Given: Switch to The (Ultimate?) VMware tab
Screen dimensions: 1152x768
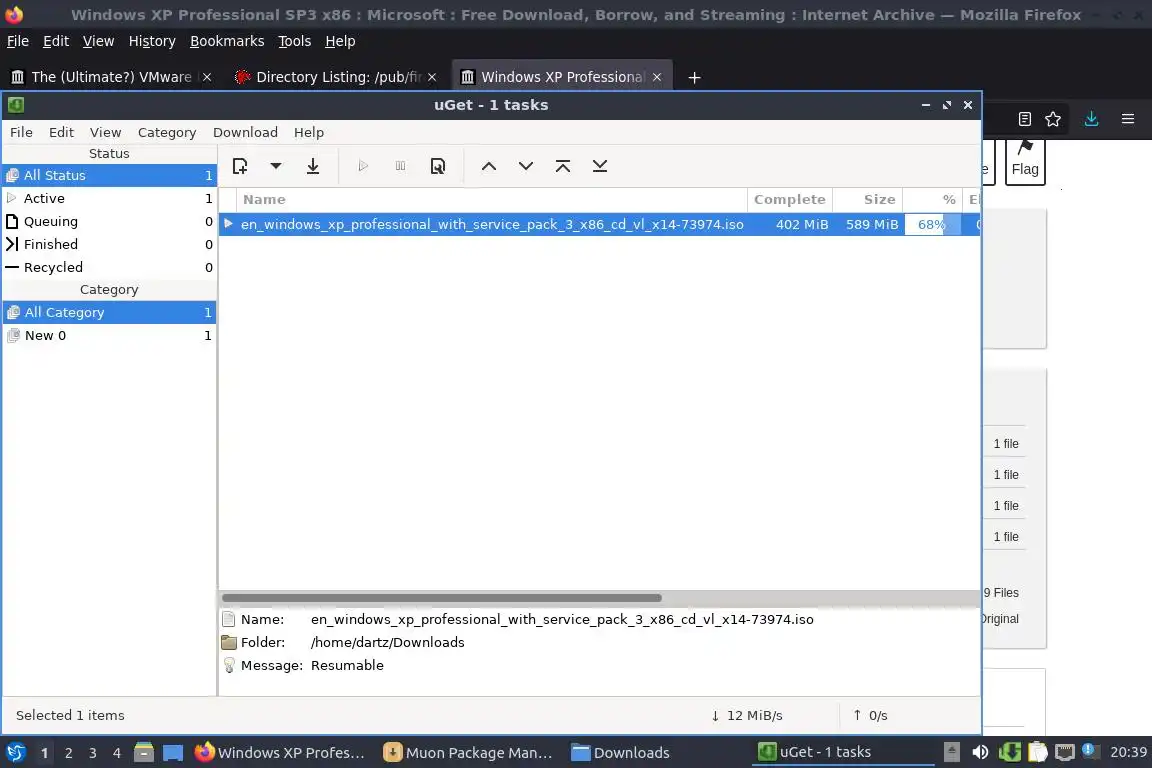Looking at the screenshot, I should tap(111, 76).
